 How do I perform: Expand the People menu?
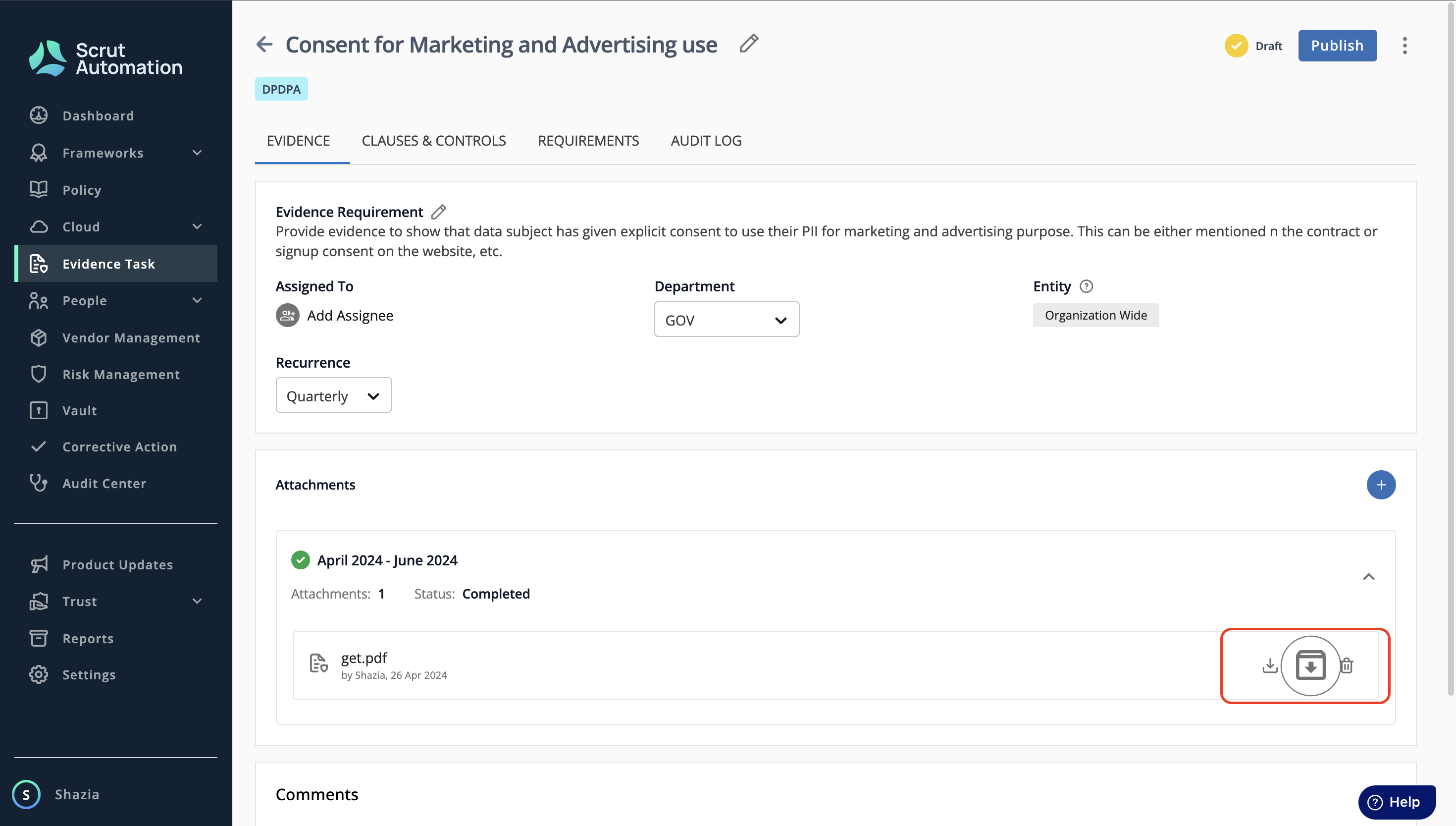(x=197, y=300)
